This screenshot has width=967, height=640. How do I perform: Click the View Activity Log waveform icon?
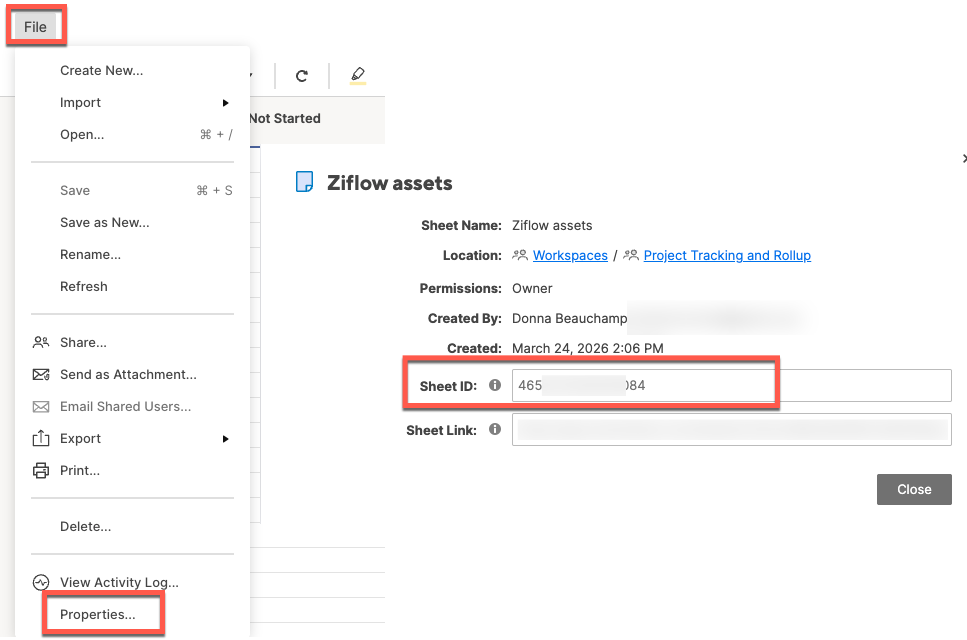tap(41, 582)
